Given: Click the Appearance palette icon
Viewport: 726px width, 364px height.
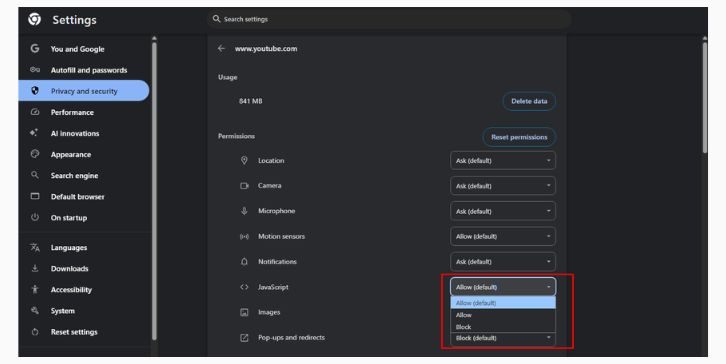Looking at the screenshot, I should click(x=35, y=154).
